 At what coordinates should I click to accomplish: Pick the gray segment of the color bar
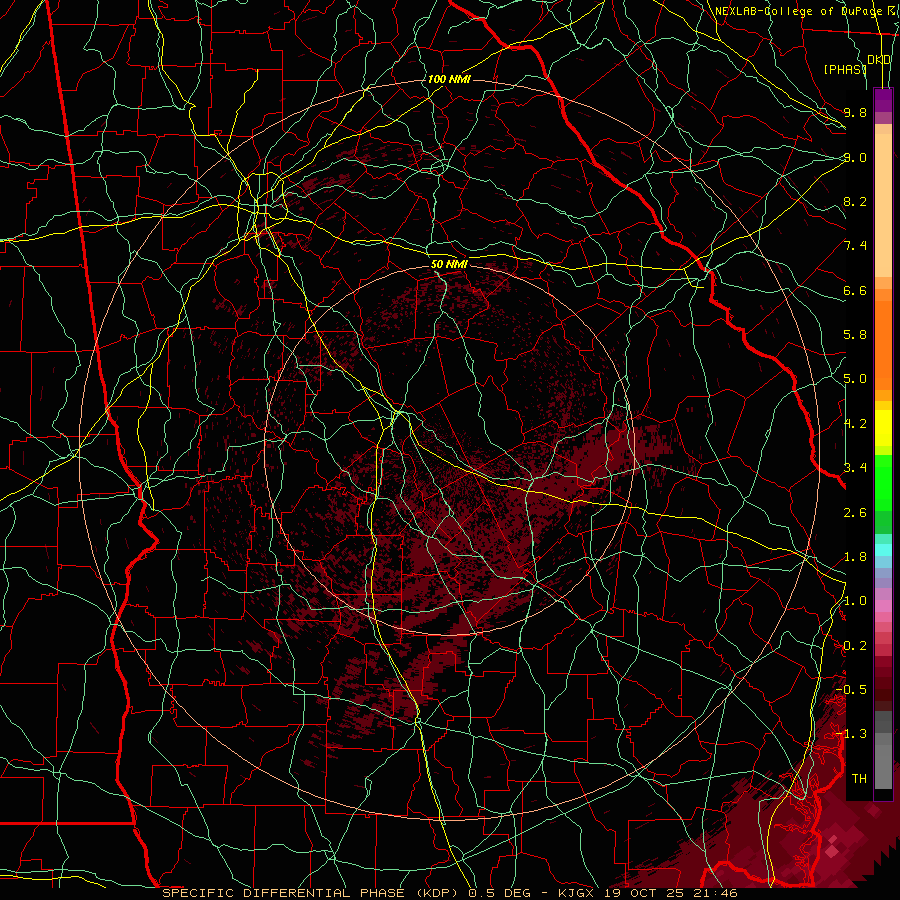pyautogui.click(x=883, y=749)
